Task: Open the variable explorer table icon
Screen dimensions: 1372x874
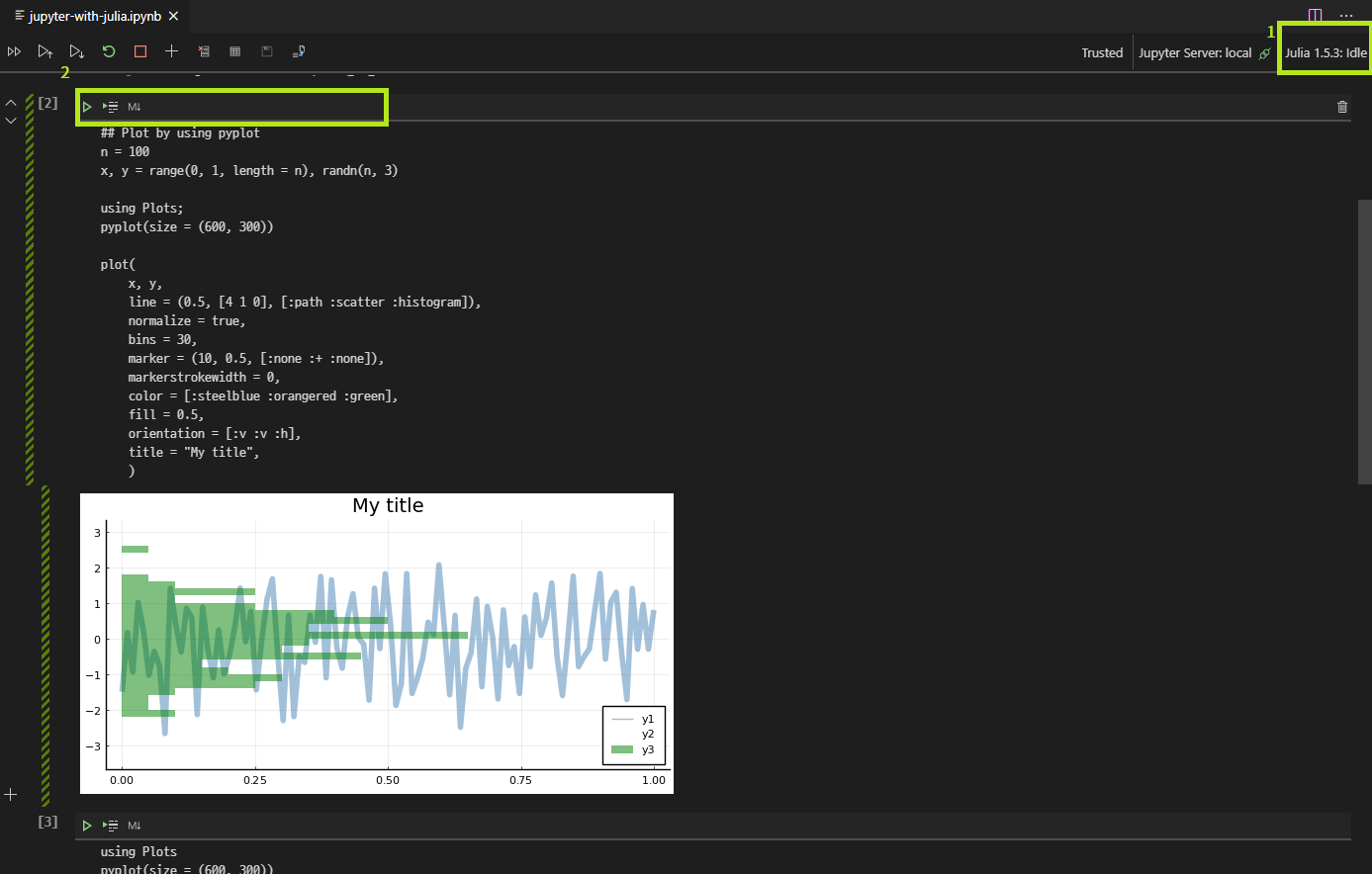Action: point(235,51)
